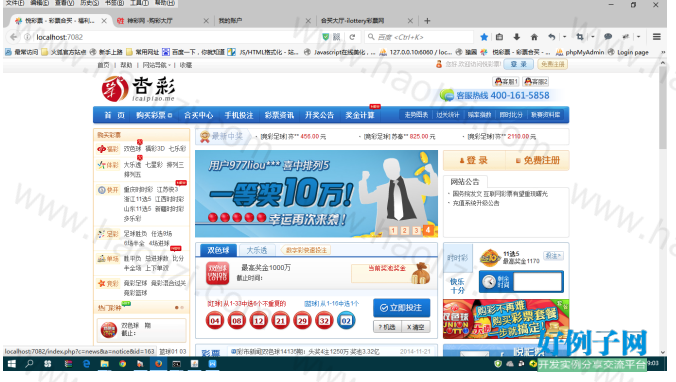Screen dimensions: 676x382
Task: Open a new browser tab with plus
Action: pyautogui.click(x=427, y=21)
